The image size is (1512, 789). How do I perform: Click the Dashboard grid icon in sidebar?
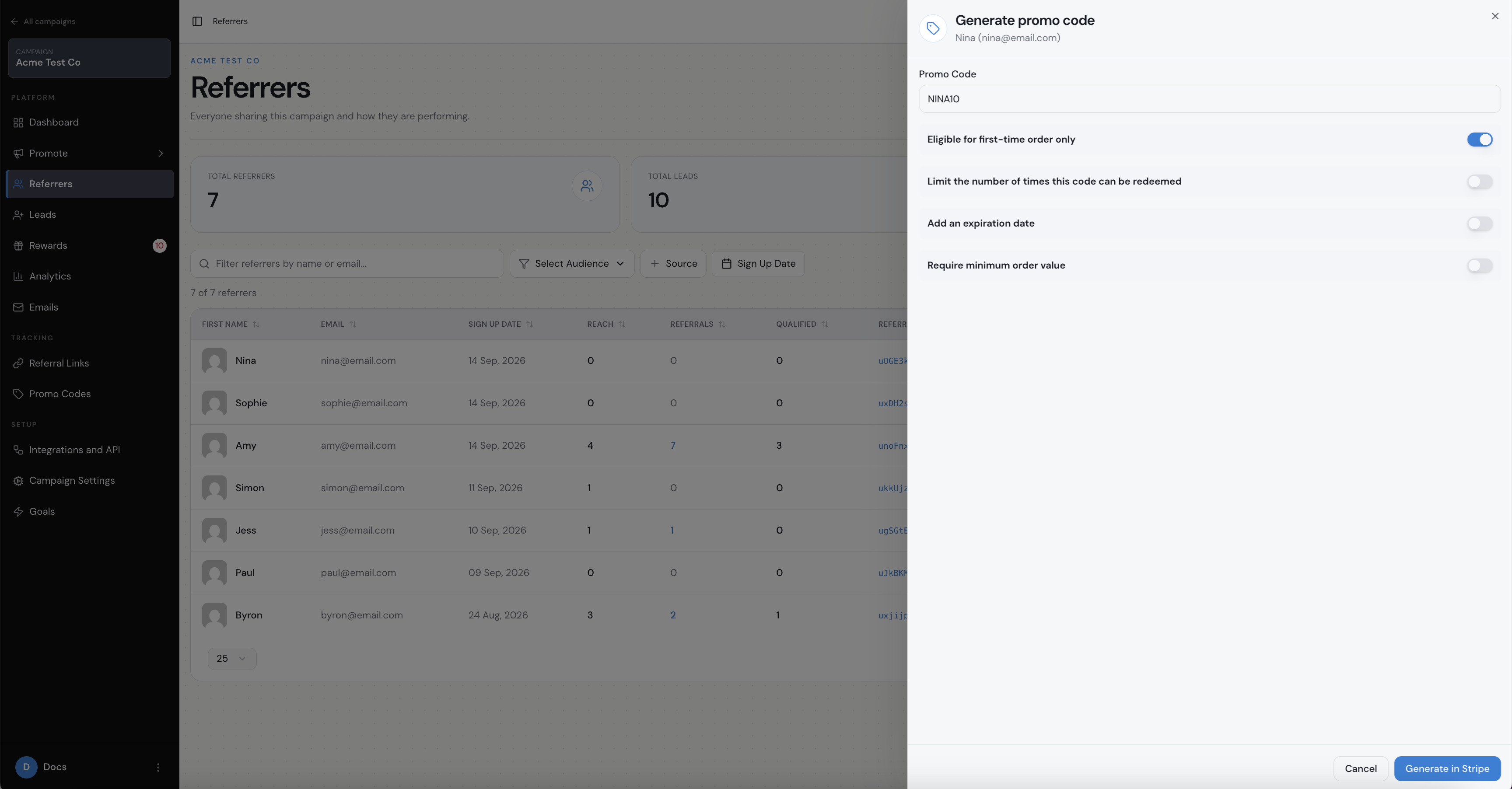pos(18,122)
